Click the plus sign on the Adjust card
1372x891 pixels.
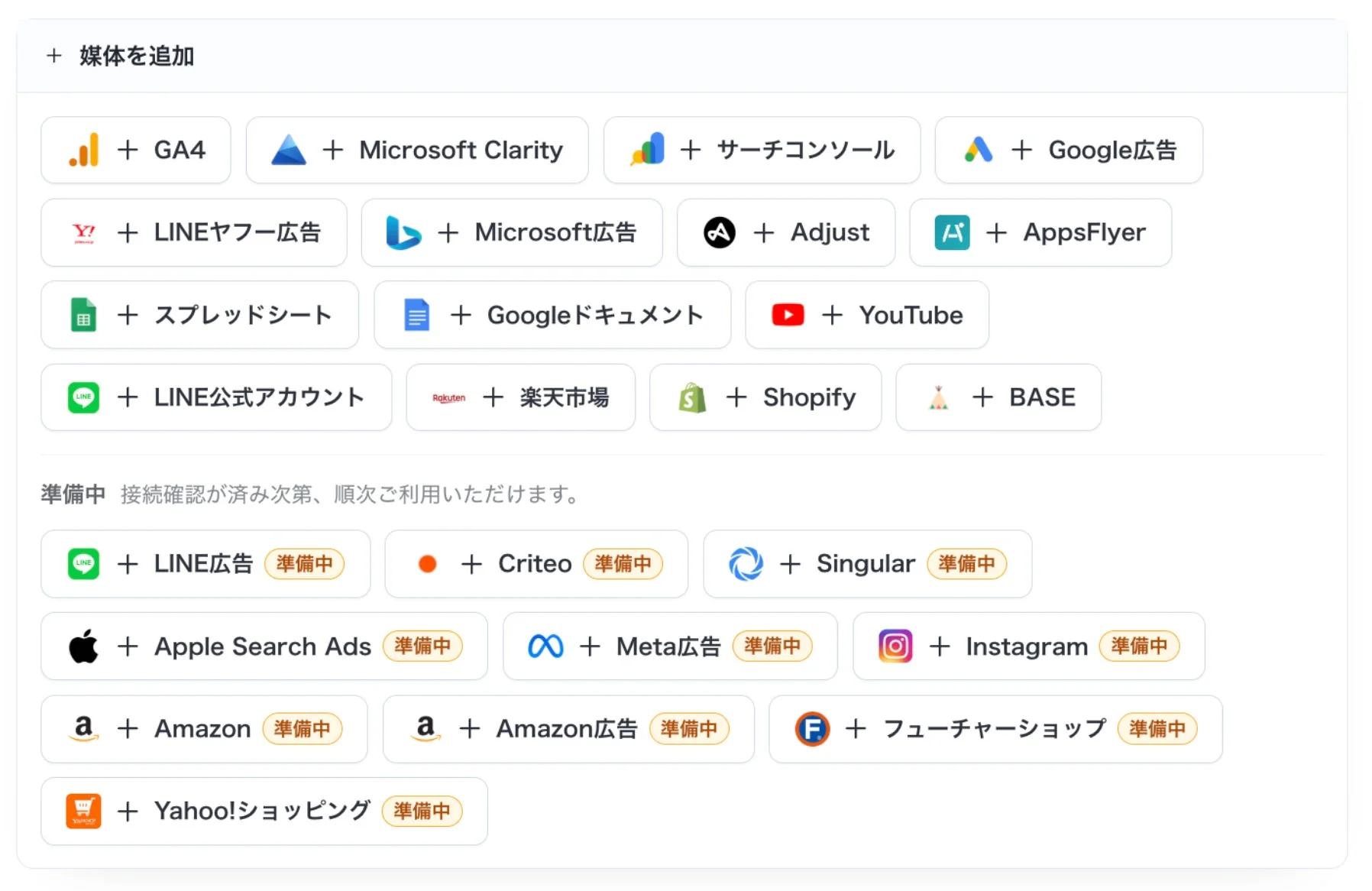764,232
